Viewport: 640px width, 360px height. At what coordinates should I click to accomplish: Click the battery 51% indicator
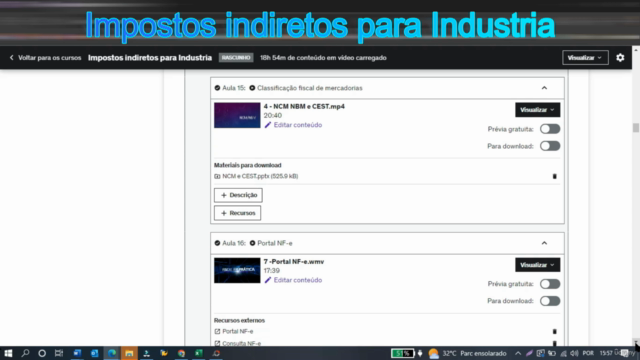pos(403,353)
